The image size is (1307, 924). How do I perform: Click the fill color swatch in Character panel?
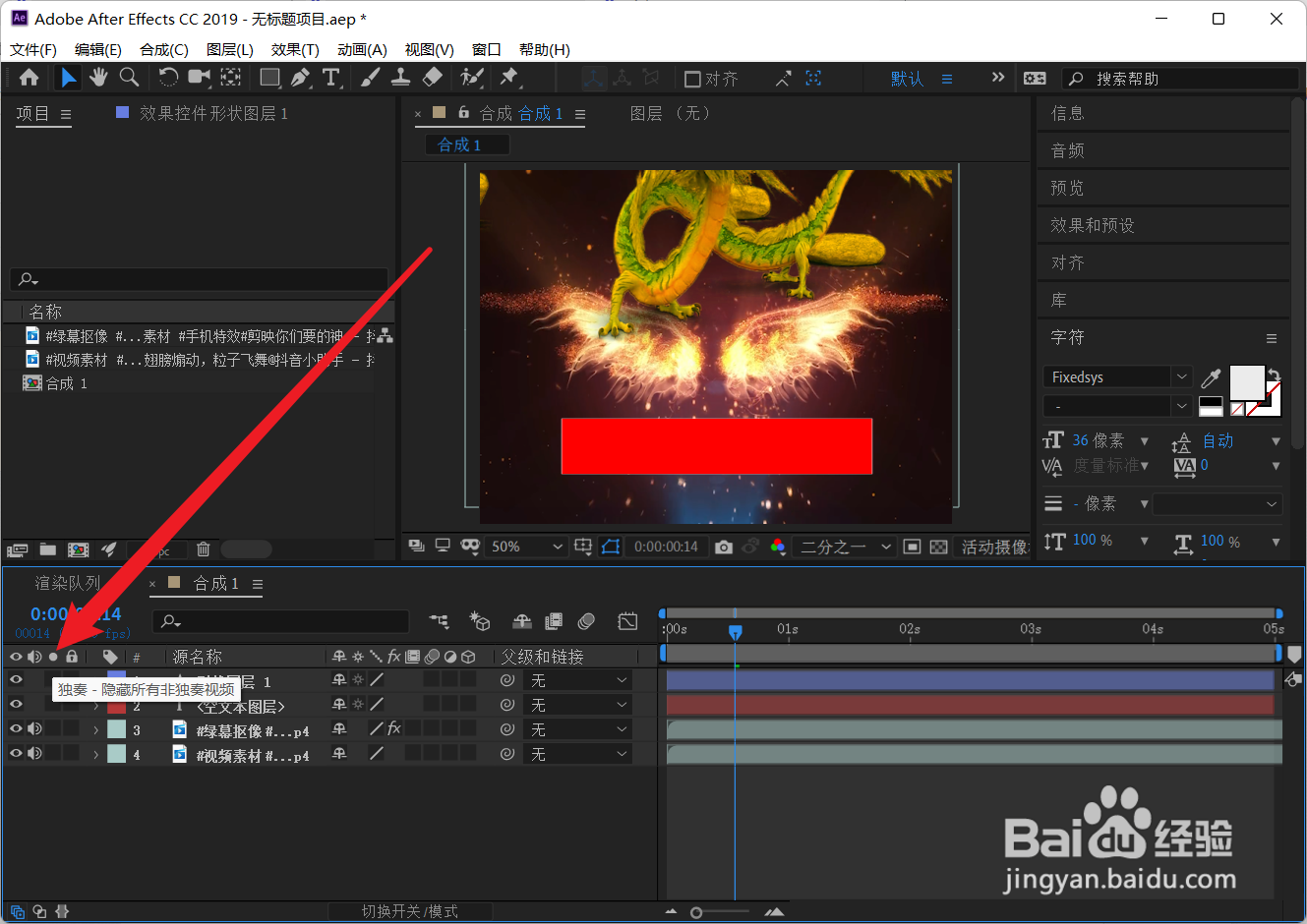pyautogui.click(x=1247, y=382)
